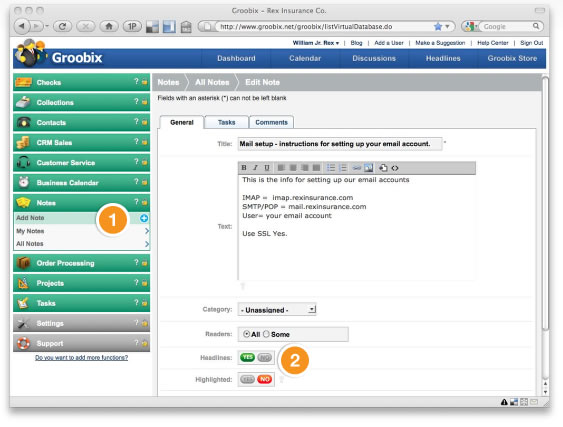Image resolution: width=563 pixels, height=427 pixels.
Task: Select the Some readers radio button
Action: click(x=266, y=334)
